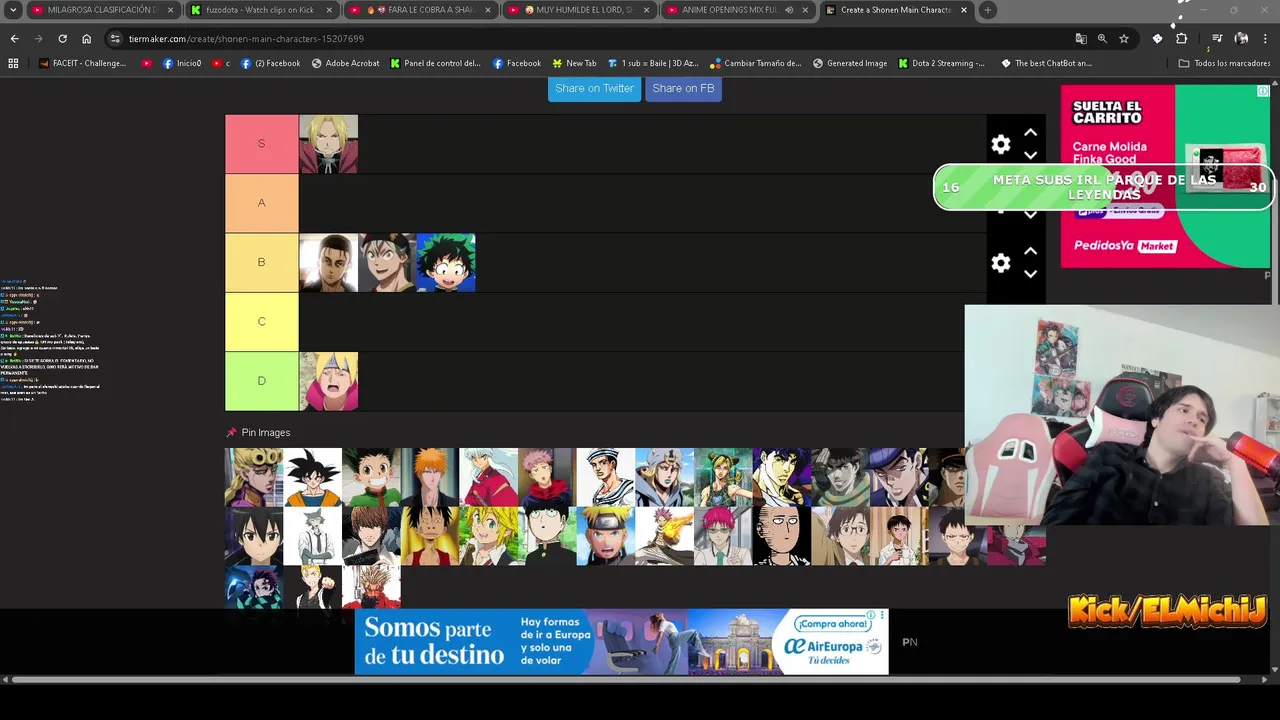Viewport: 1280px width, 720px height.
Task: Click the orange A tier label
Action: coord(262,203)
